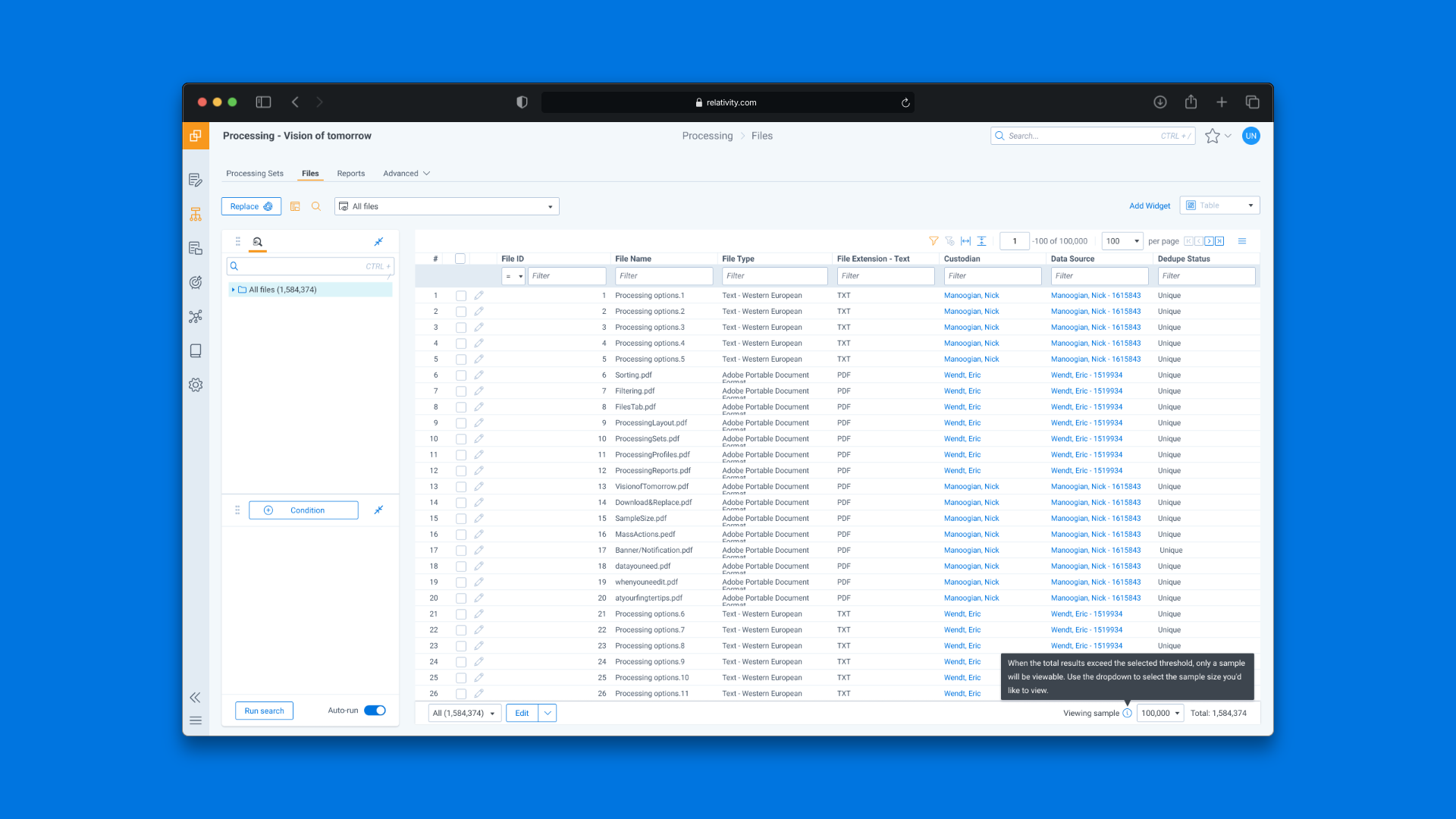Check the select-all checkbox in the table header
Image resolution: width=1456 pixels, height=819 pixels.
pyautogui.click(x=460, y=259)
